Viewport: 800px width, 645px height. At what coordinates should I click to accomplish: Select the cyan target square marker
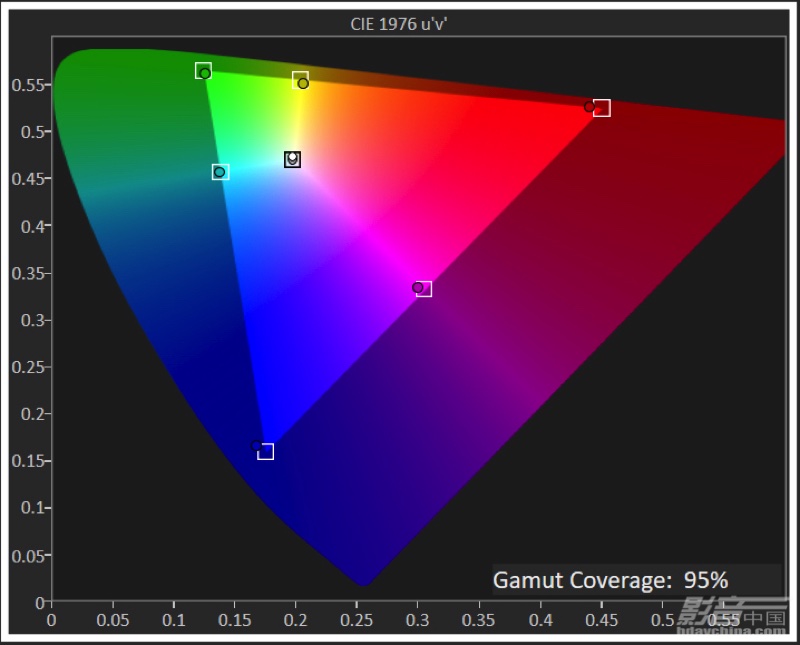tap(220, 171)
